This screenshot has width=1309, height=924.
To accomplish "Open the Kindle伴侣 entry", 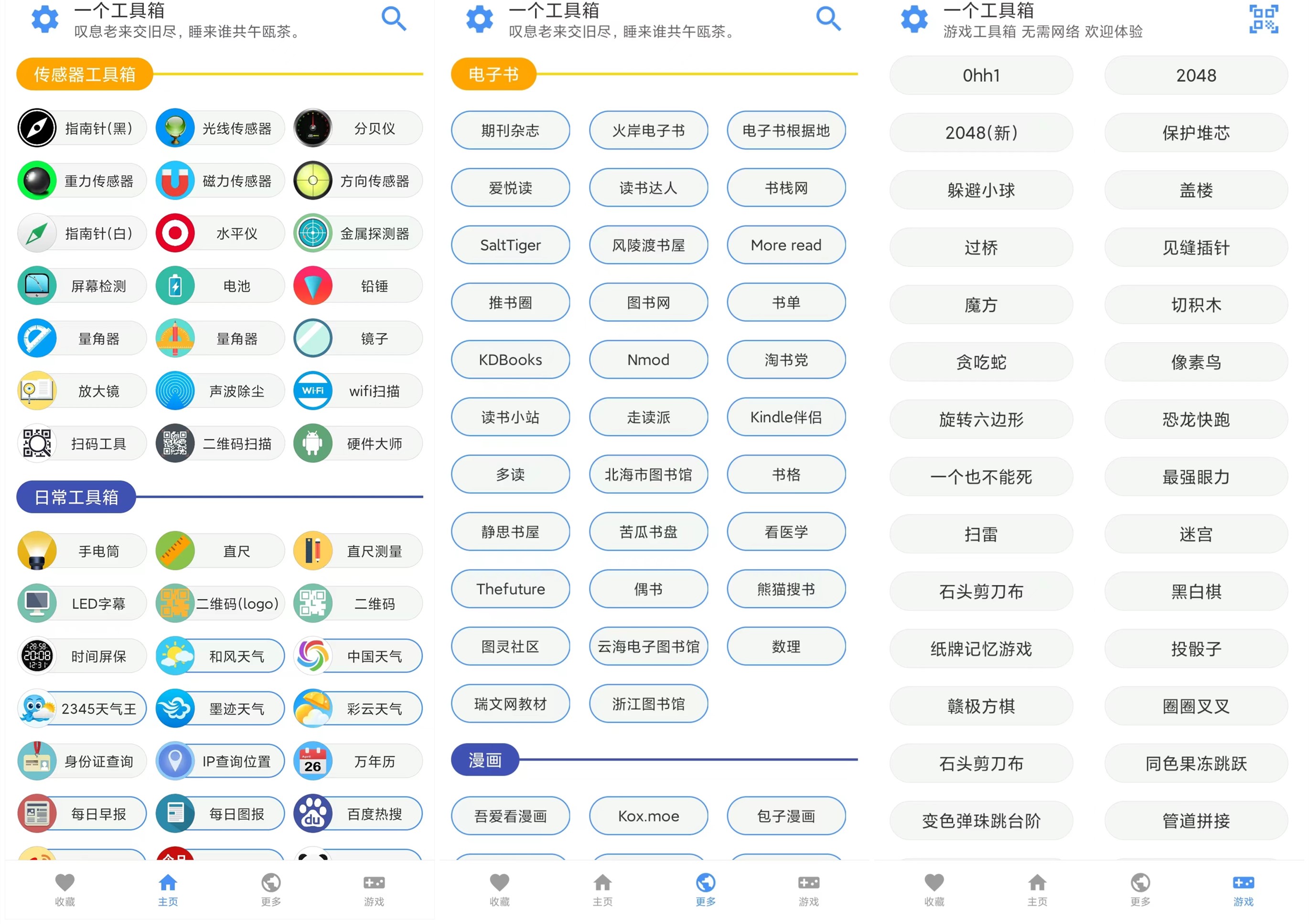I will pos(786,417).
